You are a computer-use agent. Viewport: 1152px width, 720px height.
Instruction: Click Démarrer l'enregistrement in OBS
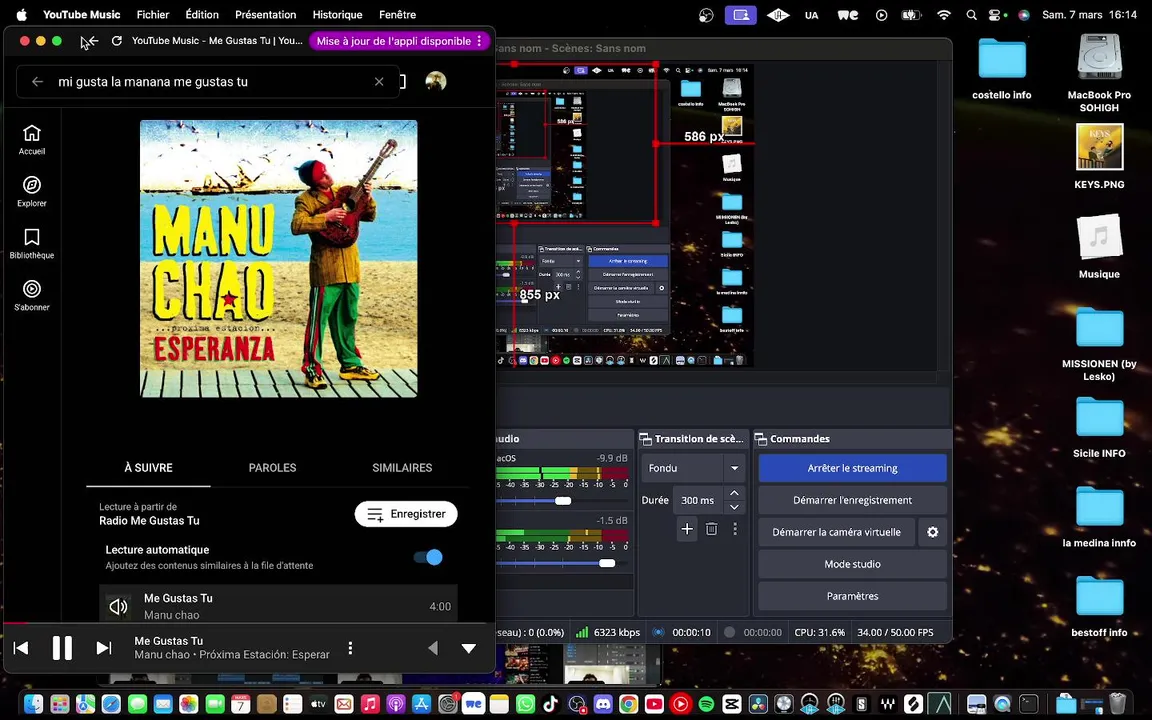coord(852,500)
